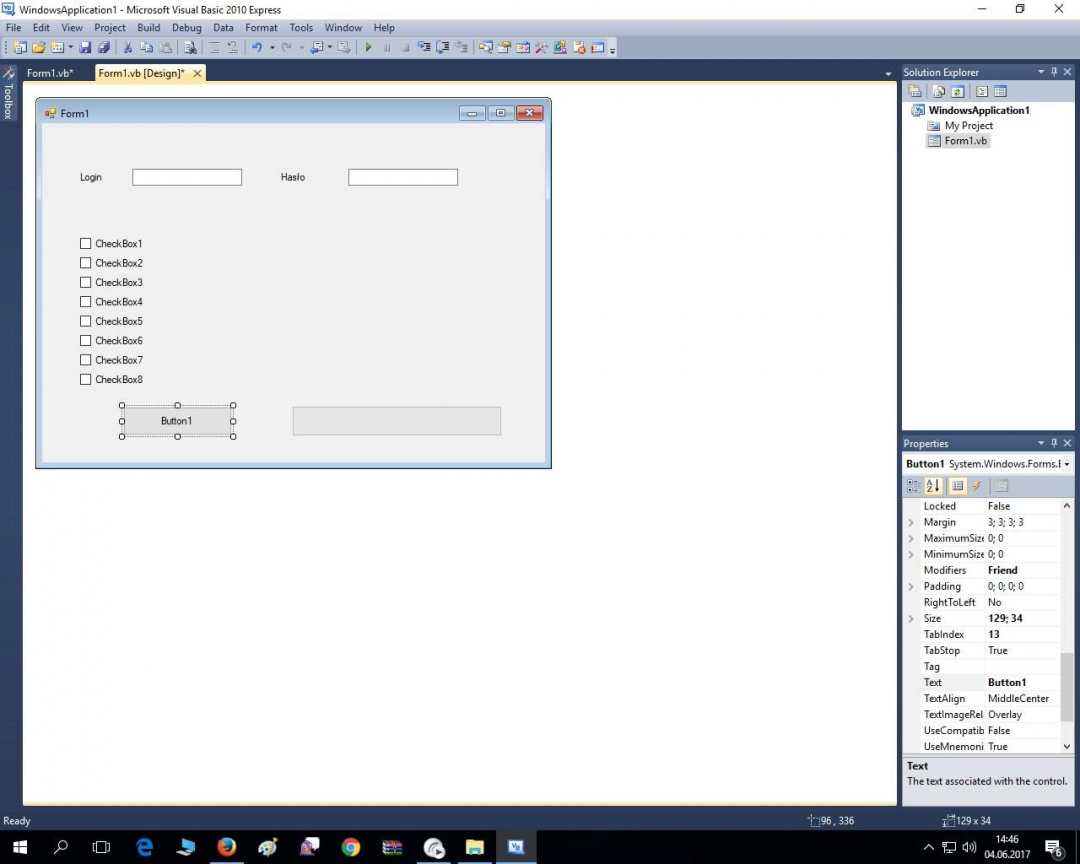Show events with the lightning bolt icon
The width and height of the screenshot is (1080, 864).
click(977, 486)
